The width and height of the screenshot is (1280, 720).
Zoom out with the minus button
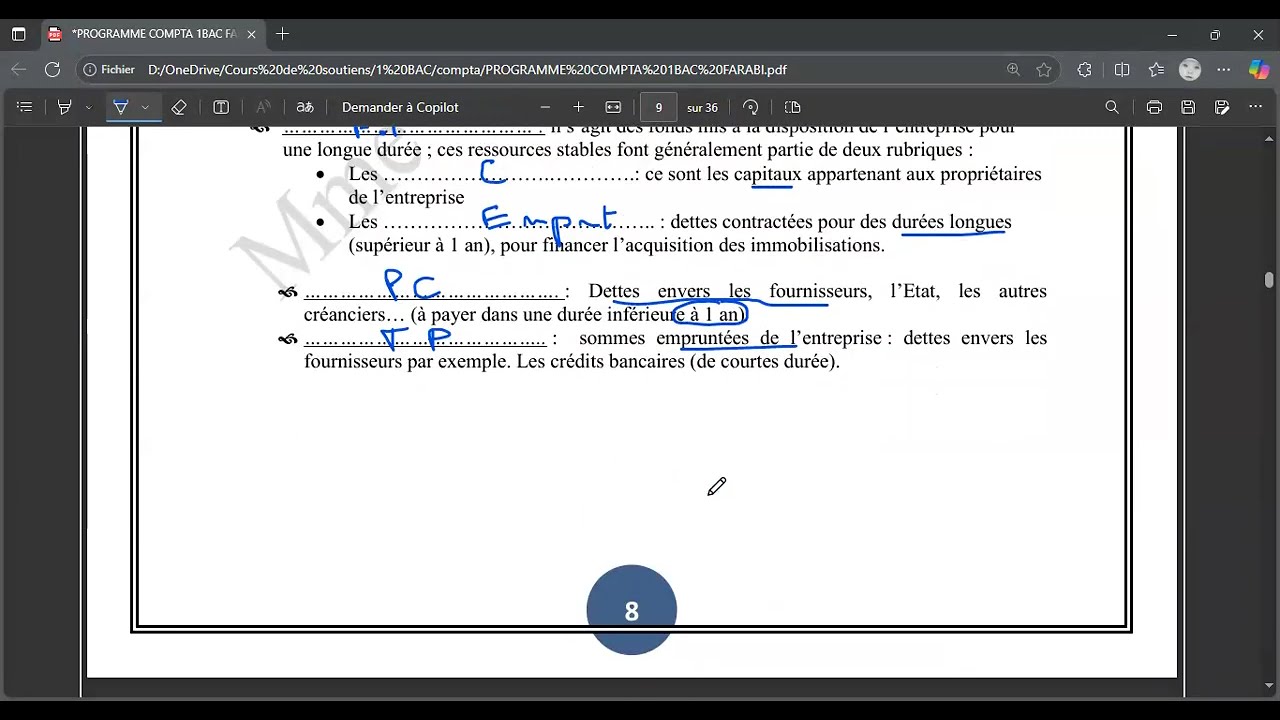pyautogui.click(x=545, y=107)
